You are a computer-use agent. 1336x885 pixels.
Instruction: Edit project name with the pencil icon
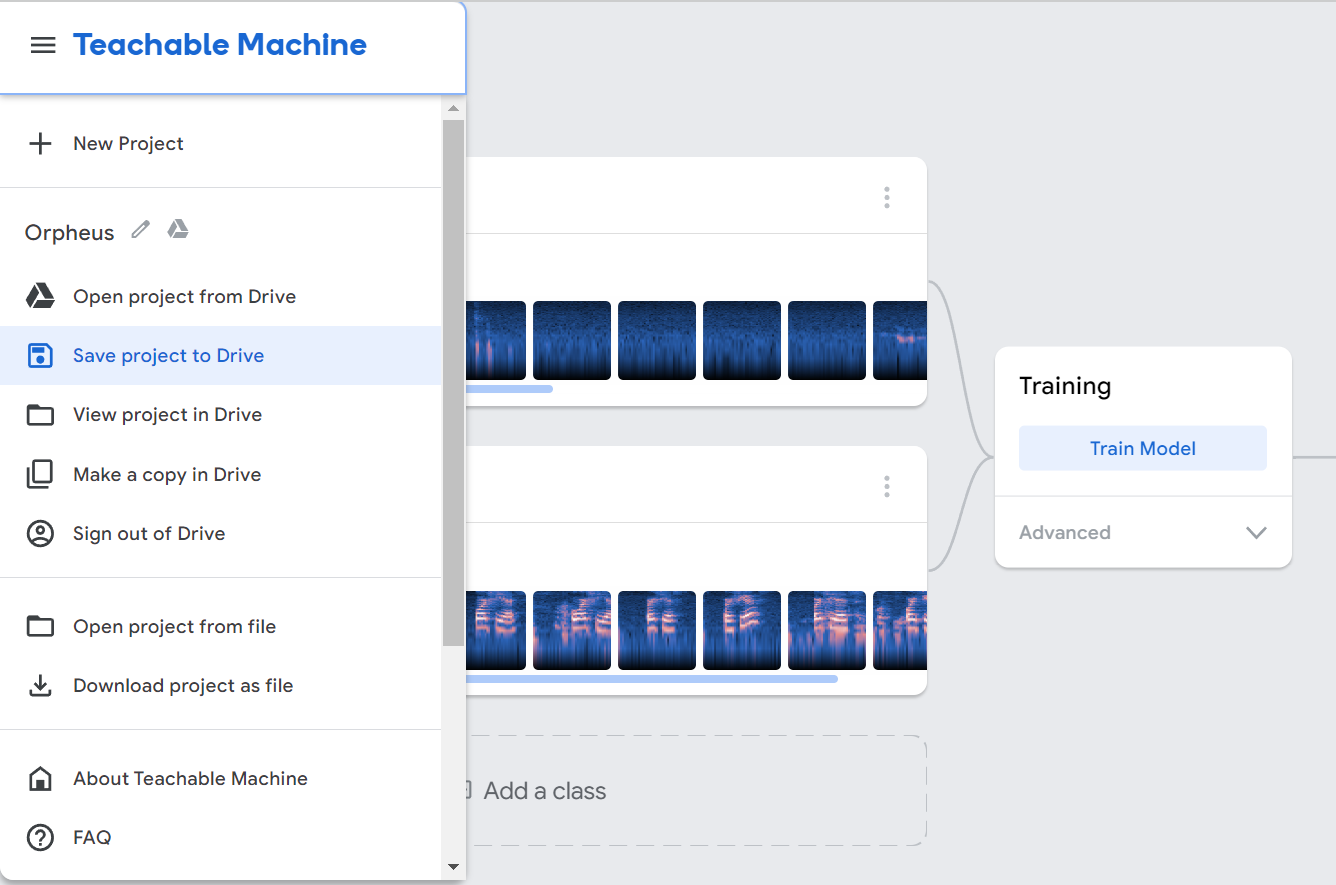[141, 230]
